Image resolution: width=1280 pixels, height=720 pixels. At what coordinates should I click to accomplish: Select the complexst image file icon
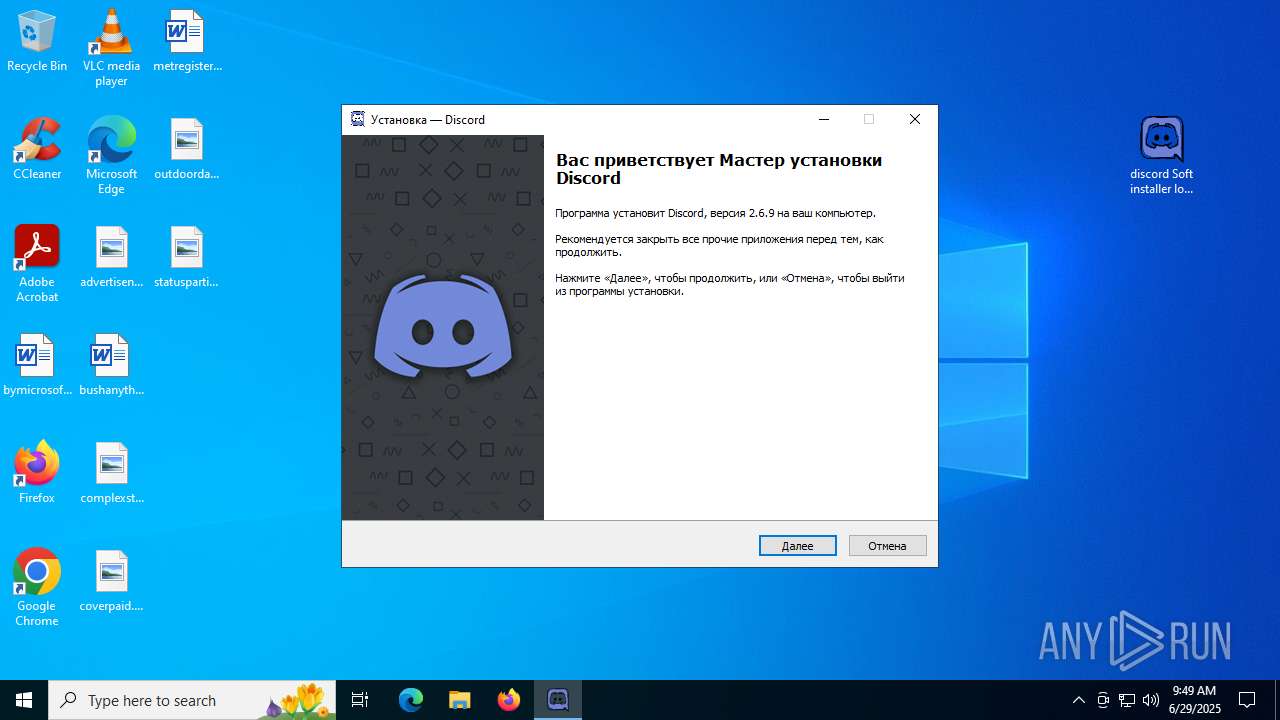tap(111, 473)
